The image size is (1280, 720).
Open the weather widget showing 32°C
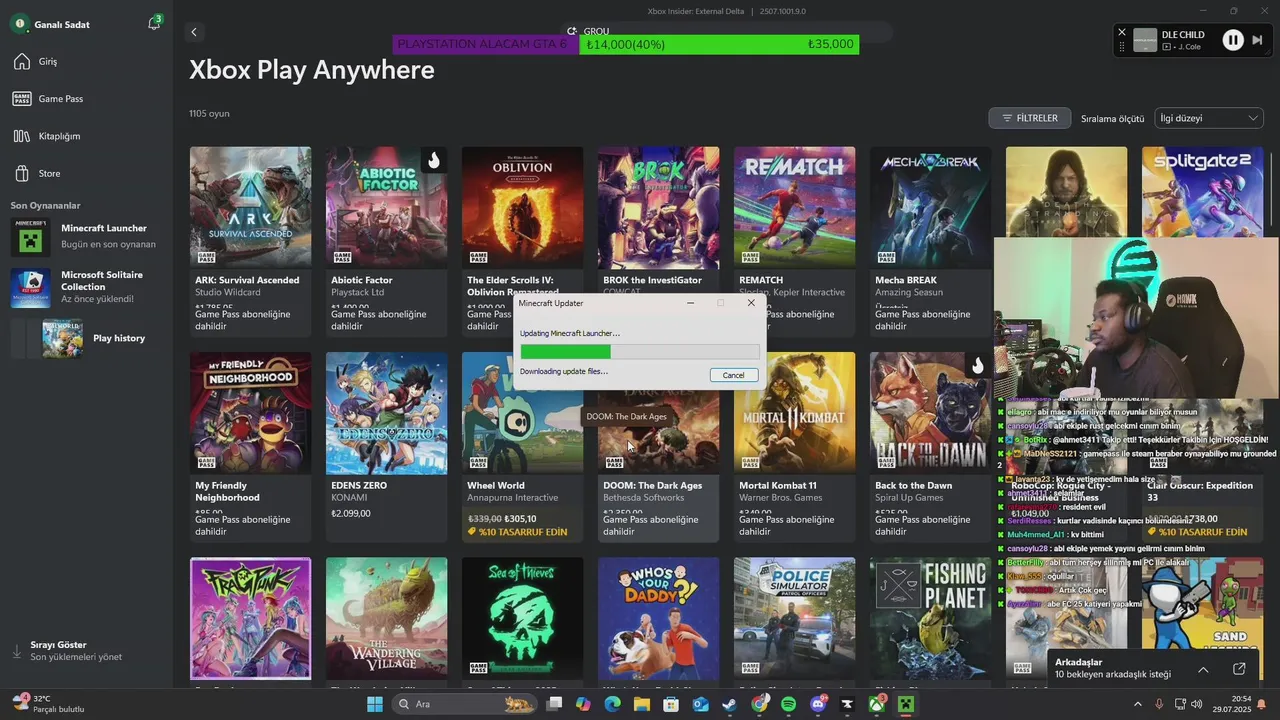click(x=50, y=704)
